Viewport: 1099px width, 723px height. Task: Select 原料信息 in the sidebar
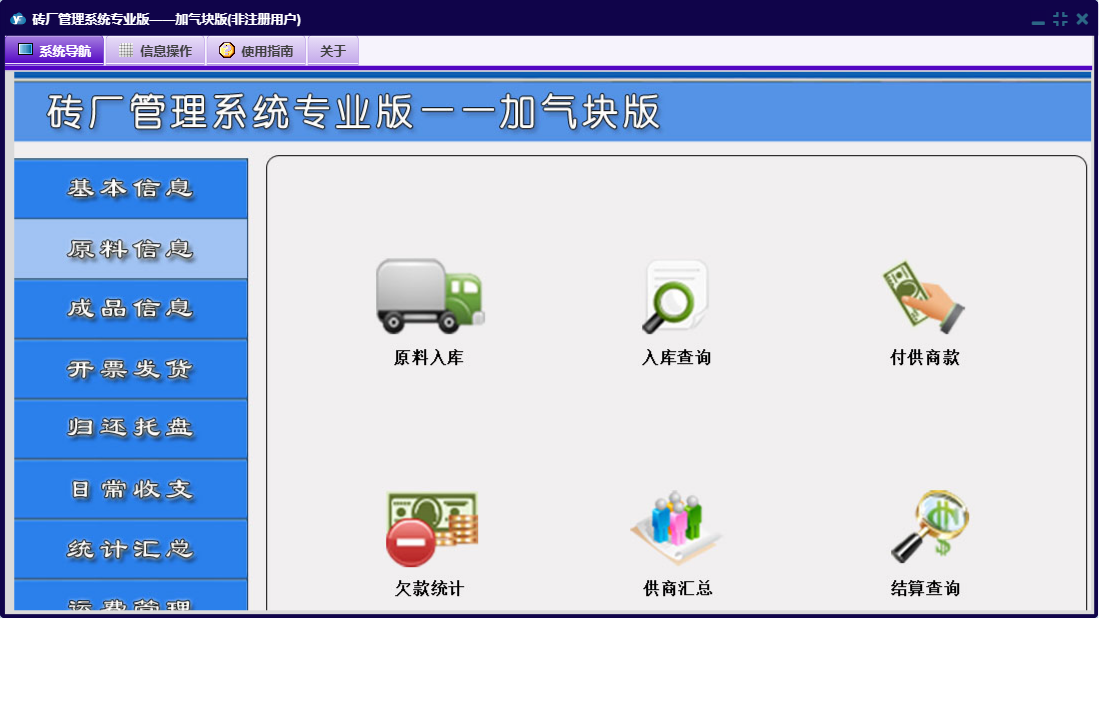(x=131, y=249)
